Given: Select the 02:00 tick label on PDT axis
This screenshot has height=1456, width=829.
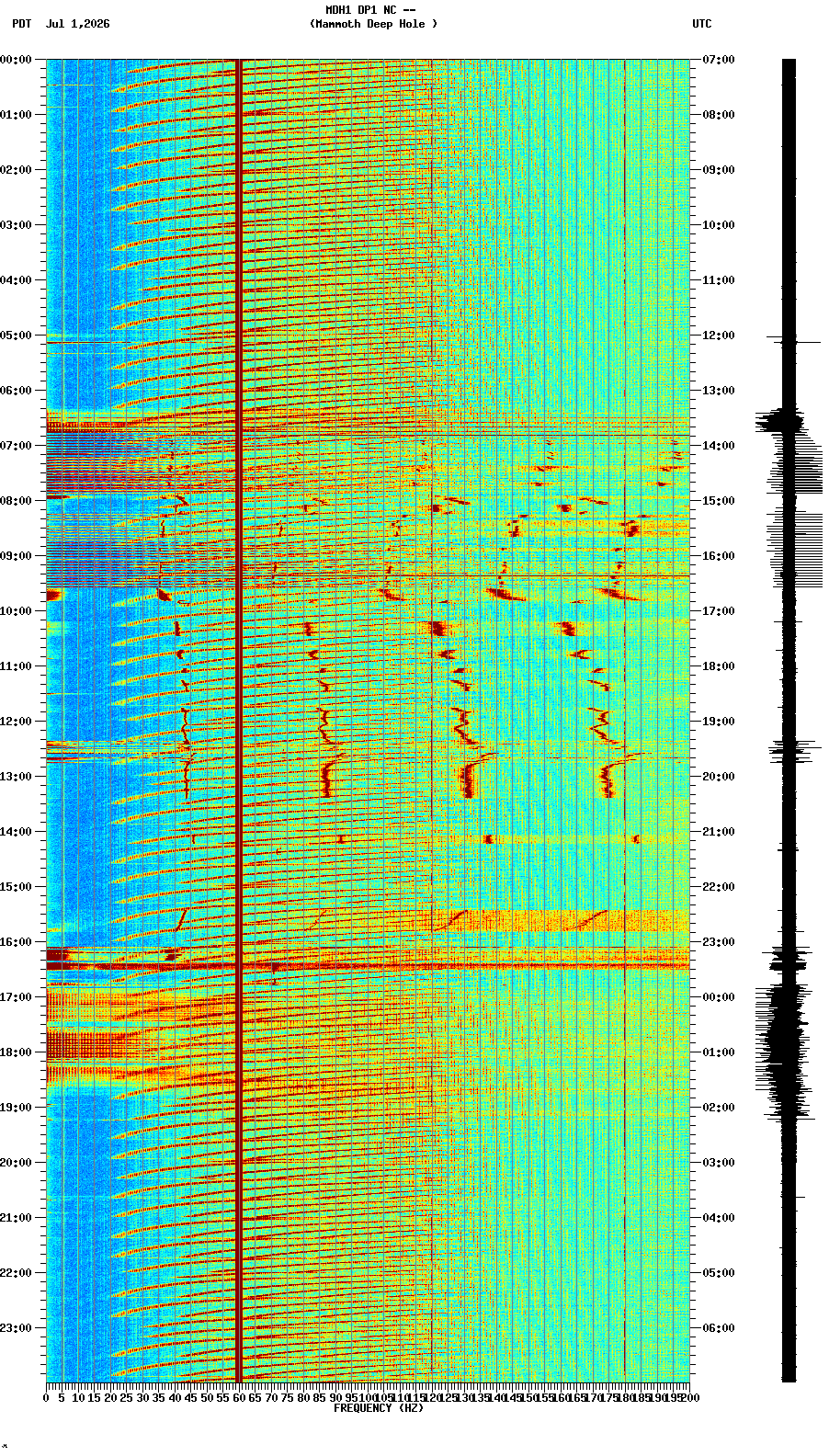Looking at the screenshot, I should [x=16, y=170].
